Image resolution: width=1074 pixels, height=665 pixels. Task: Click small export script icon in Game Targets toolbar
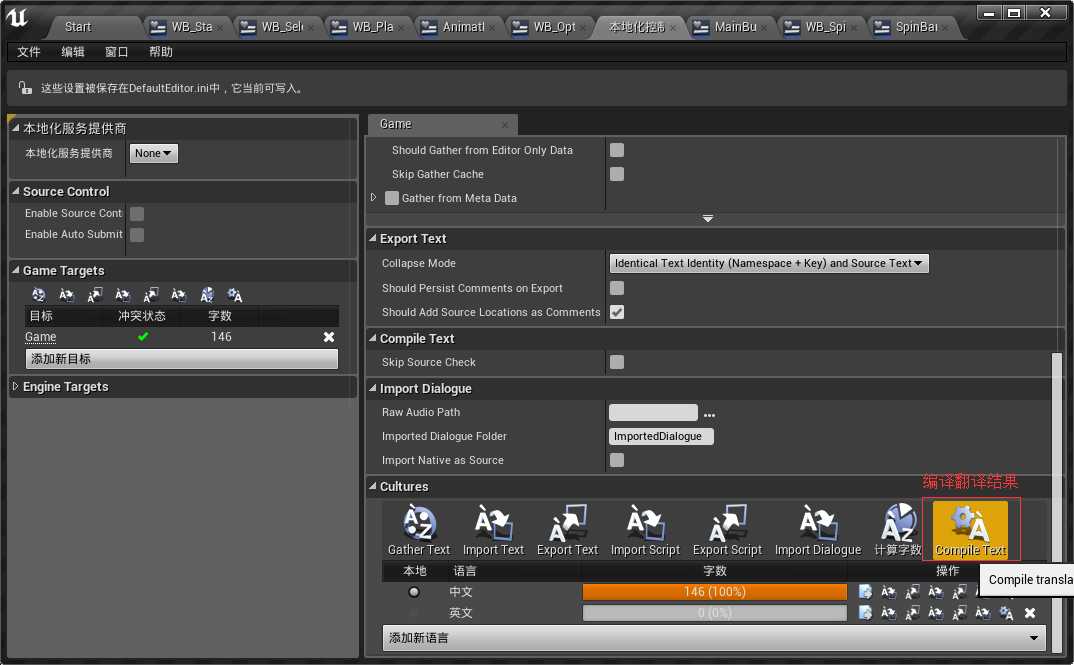tap(151, 295)
